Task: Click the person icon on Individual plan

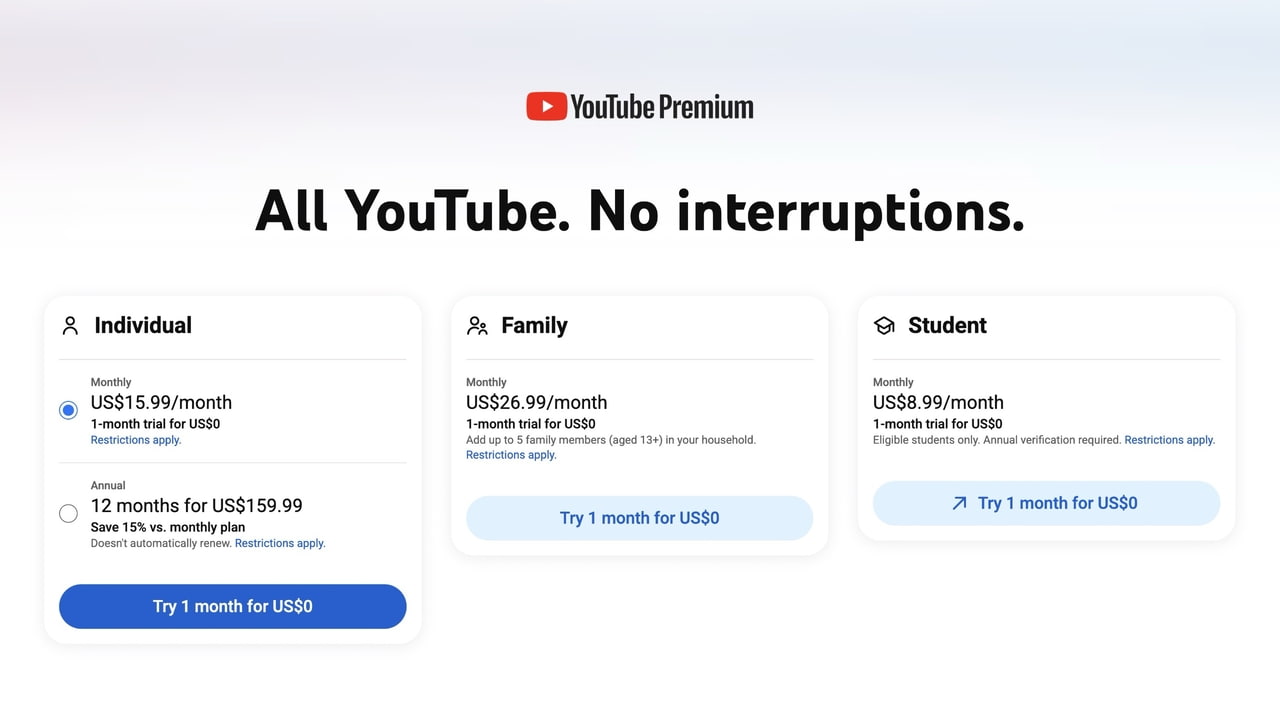Action: click(x=68, y=325)
